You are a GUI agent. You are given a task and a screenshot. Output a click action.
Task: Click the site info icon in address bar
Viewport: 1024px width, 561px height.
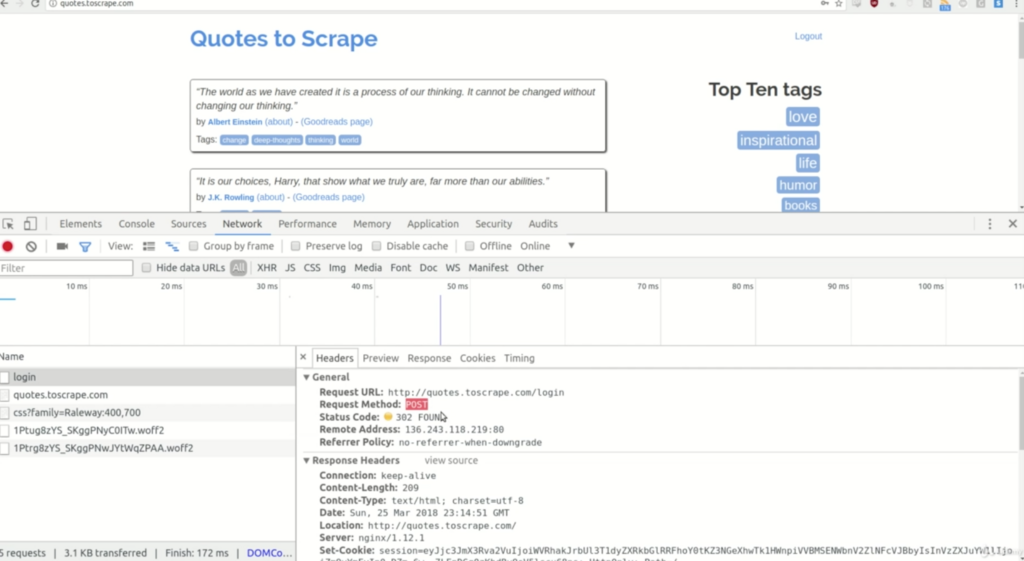(x=53, y=3)
